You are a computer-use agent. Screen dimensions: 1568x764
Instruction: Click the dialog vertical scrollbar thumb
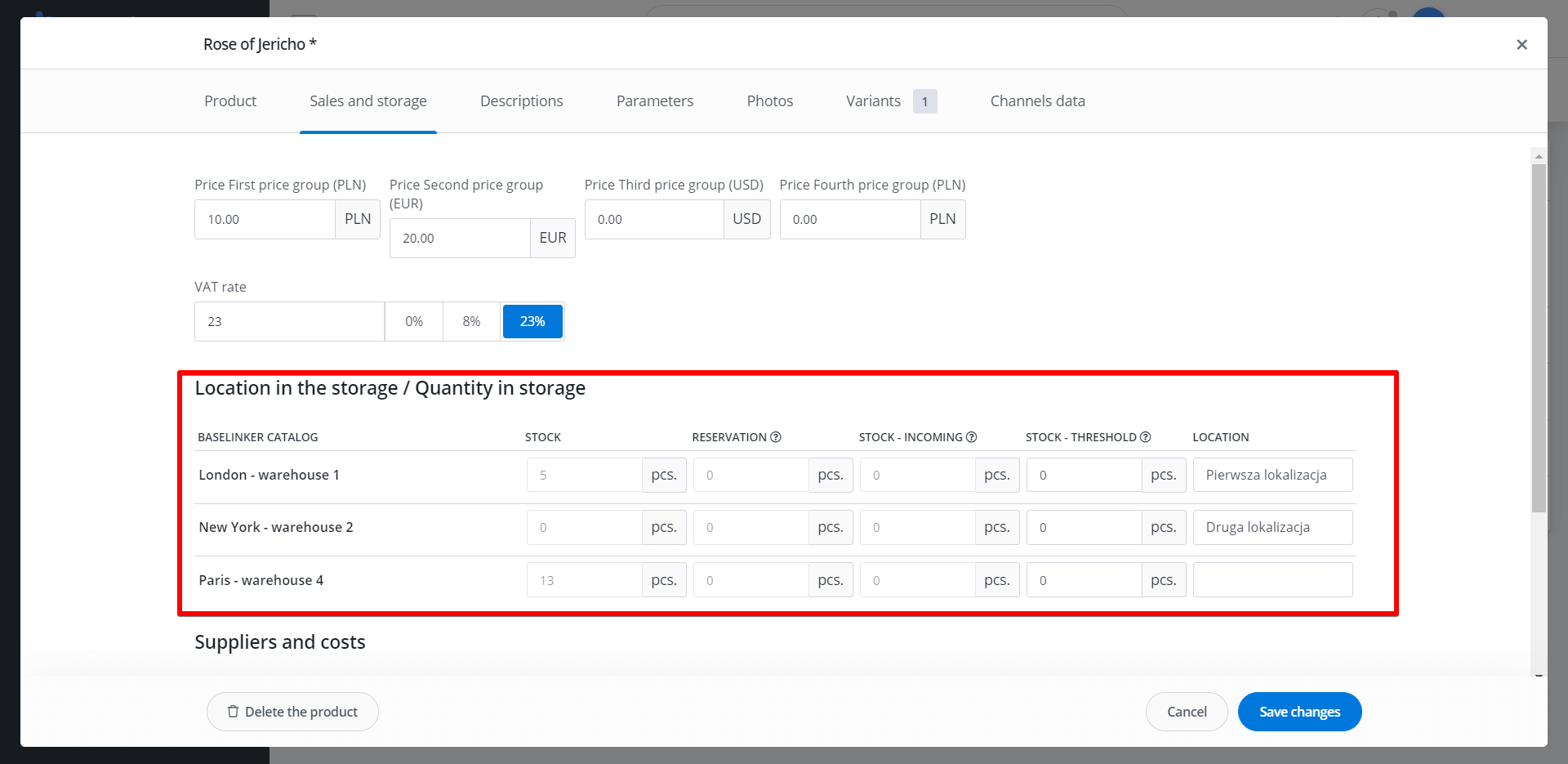pyautogui.click(x=1539, y=338)
